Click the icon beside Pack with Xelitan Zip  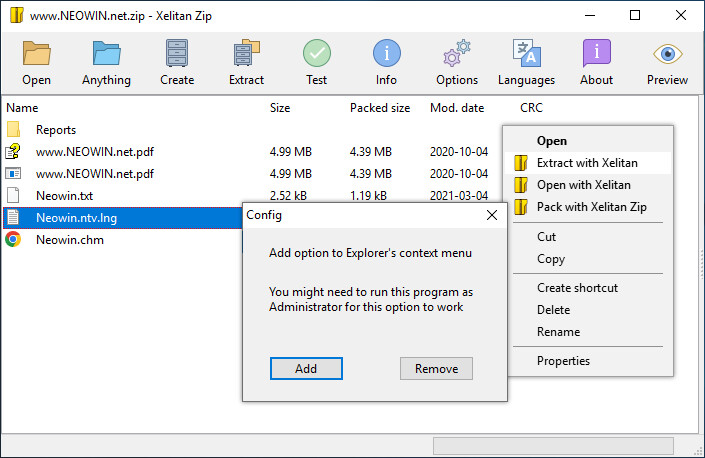coord(521,207)
